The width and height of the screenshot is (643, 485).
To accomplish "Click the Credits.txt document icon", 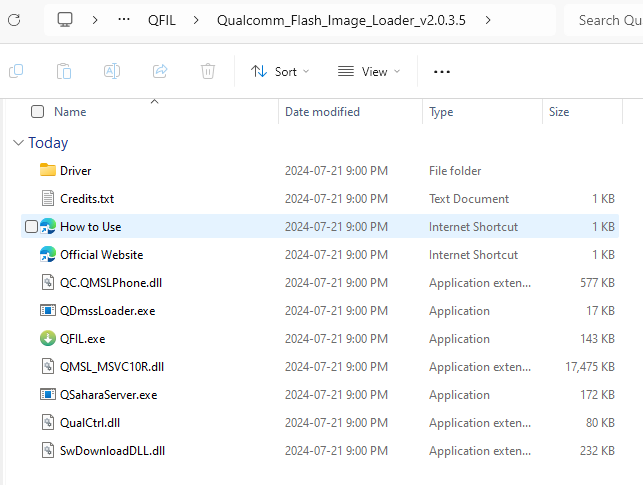I will (x=48, y=198).
